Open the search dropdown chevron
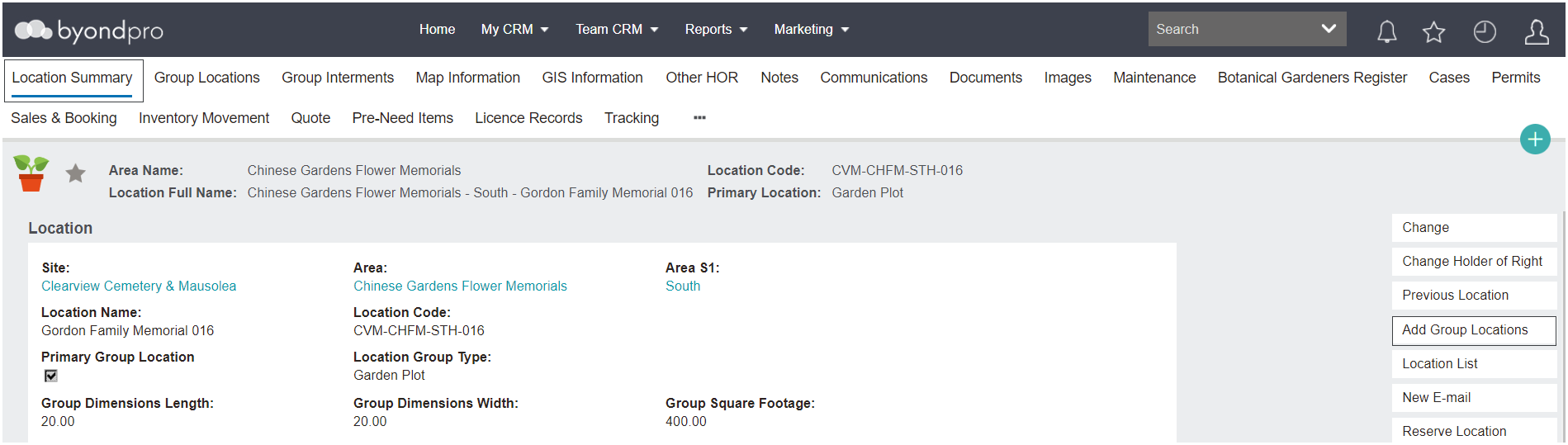This screenshot has height=445, width=1568. (1329, 29)
